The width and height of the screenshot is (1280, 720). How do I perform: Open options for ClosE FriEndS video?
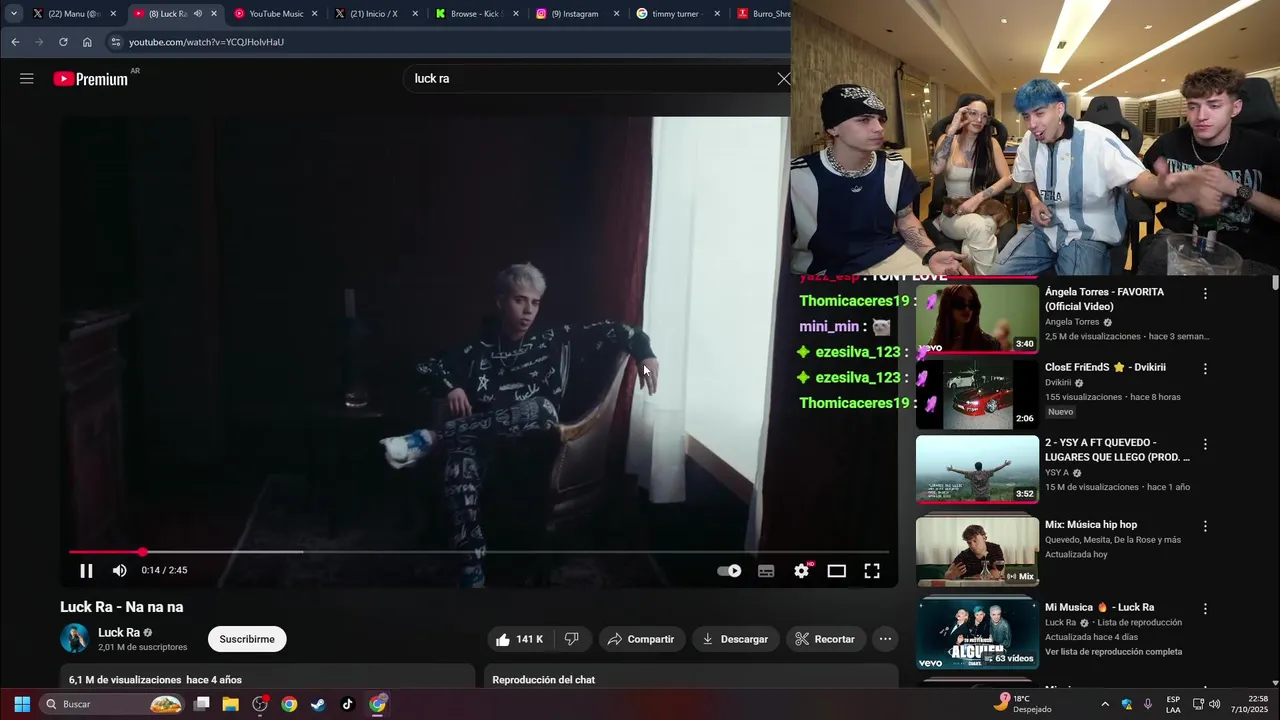[x=1205, y=369]
